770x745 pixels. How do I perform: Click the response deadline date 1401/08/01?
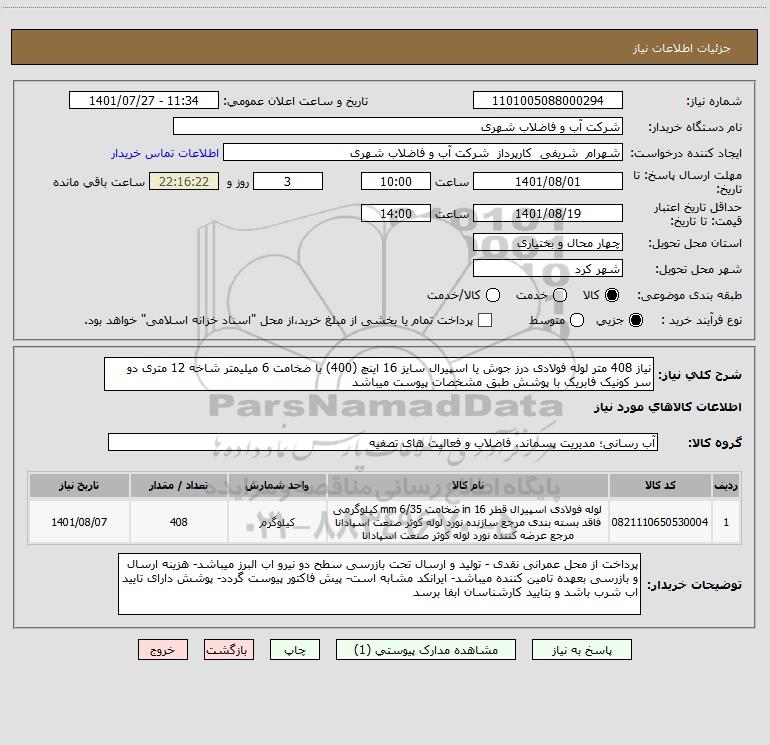[548, 181]
